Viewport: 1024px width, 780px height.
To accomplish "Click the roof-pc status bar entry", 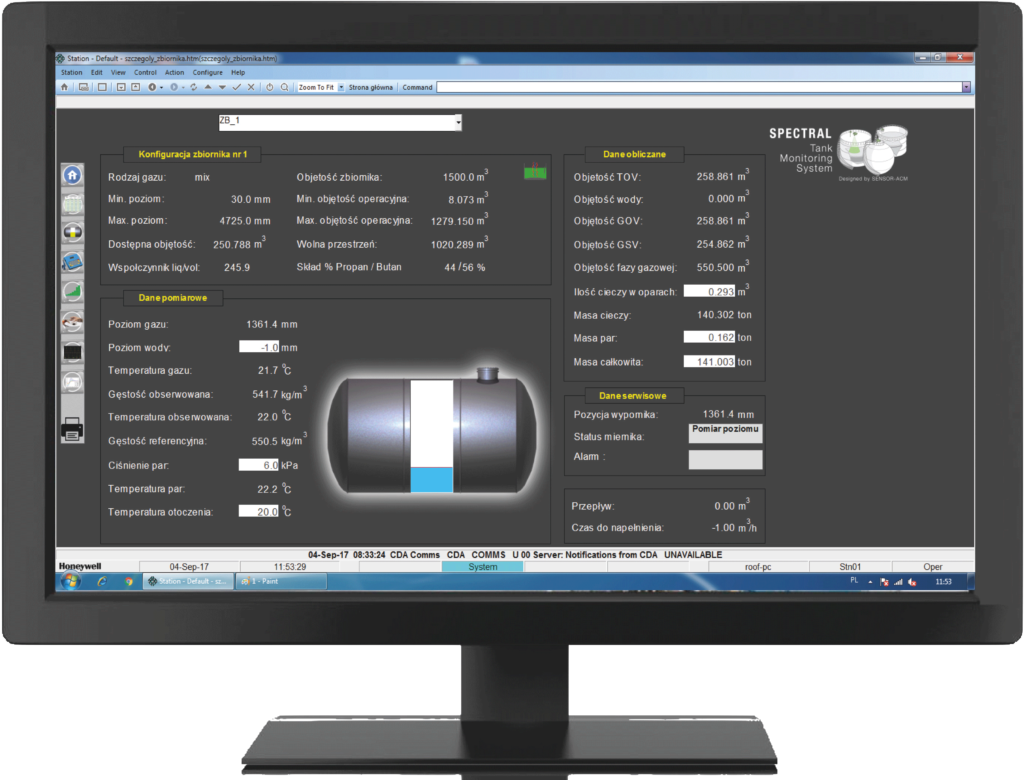I will (758, 567).
